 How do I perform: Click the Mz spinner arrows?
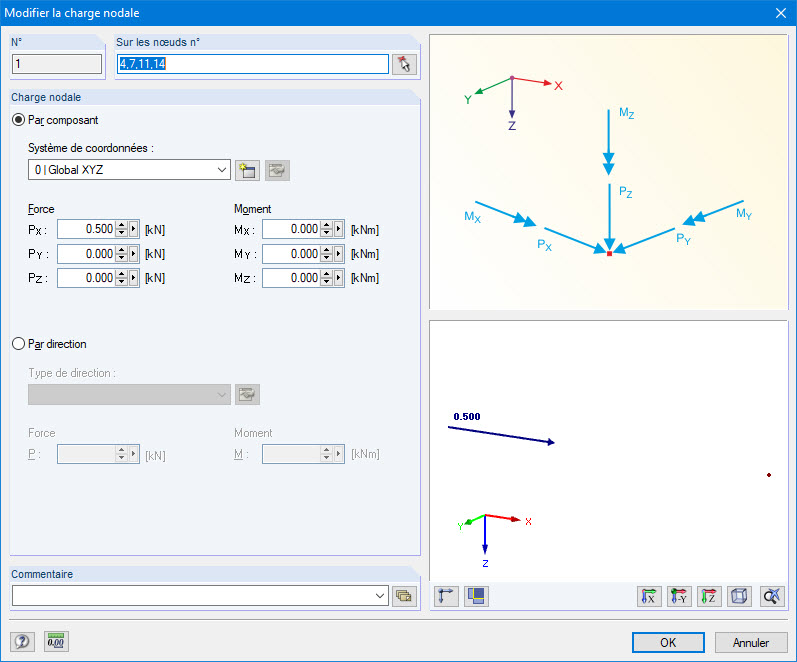326,278
